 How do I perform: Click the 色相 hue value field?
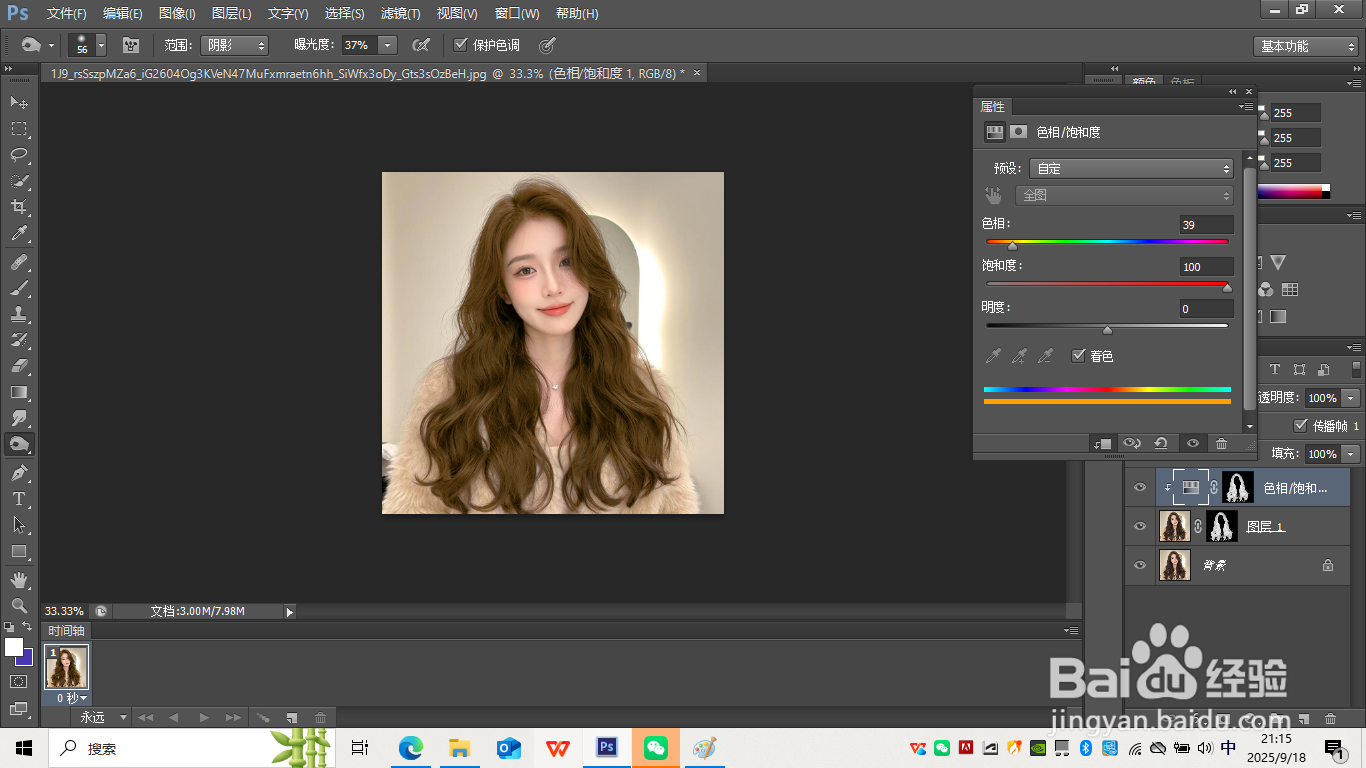(x=1205, y=225)
